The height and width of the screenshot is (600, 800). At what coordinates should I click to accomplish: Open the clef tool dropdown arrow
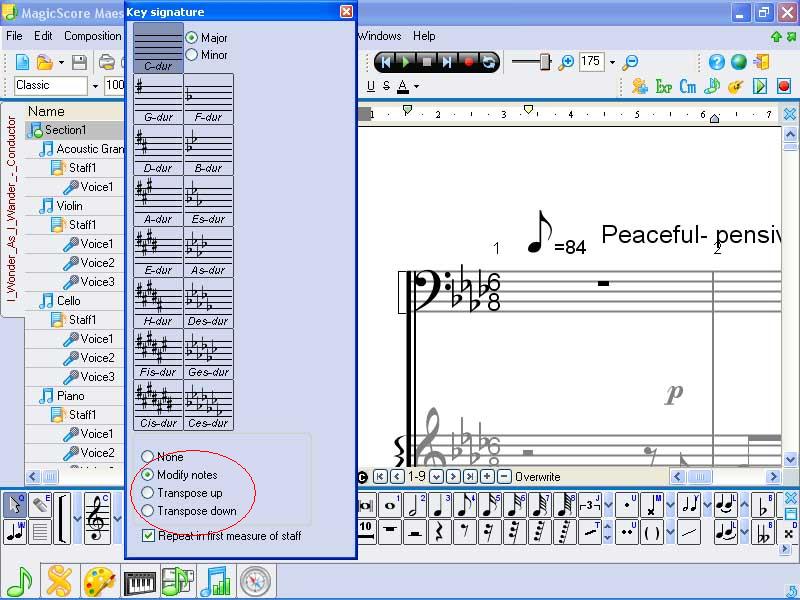click(x=117, y=519)
